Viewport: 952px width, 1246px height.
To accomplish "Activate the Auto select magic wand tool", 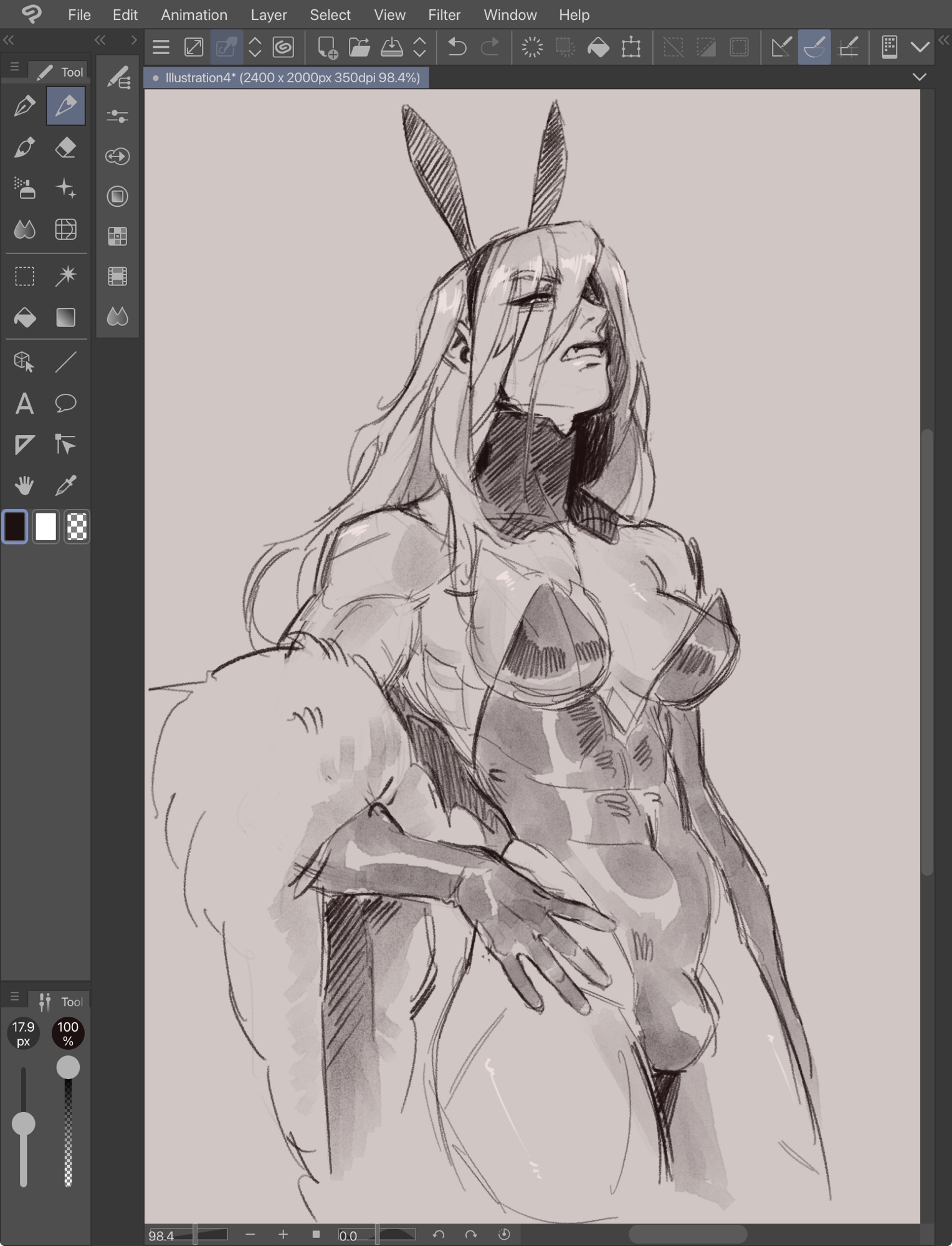I will pos(65,276).
